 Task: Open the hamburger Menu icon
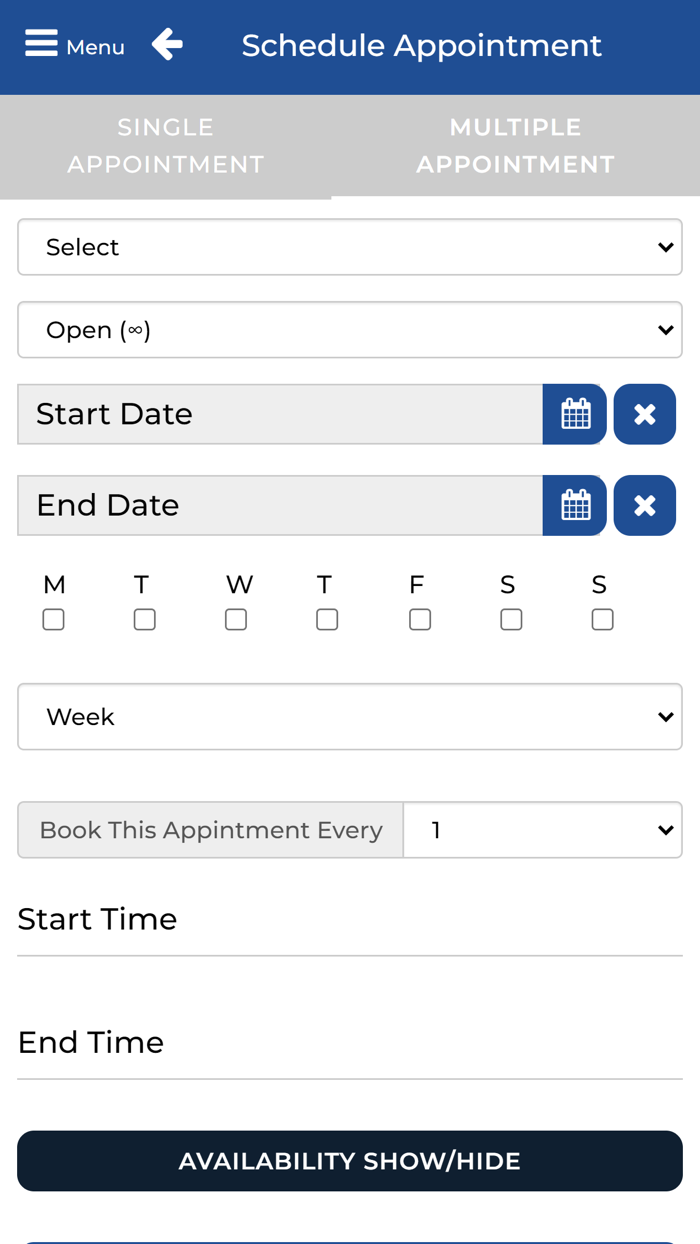click(42, 45)
